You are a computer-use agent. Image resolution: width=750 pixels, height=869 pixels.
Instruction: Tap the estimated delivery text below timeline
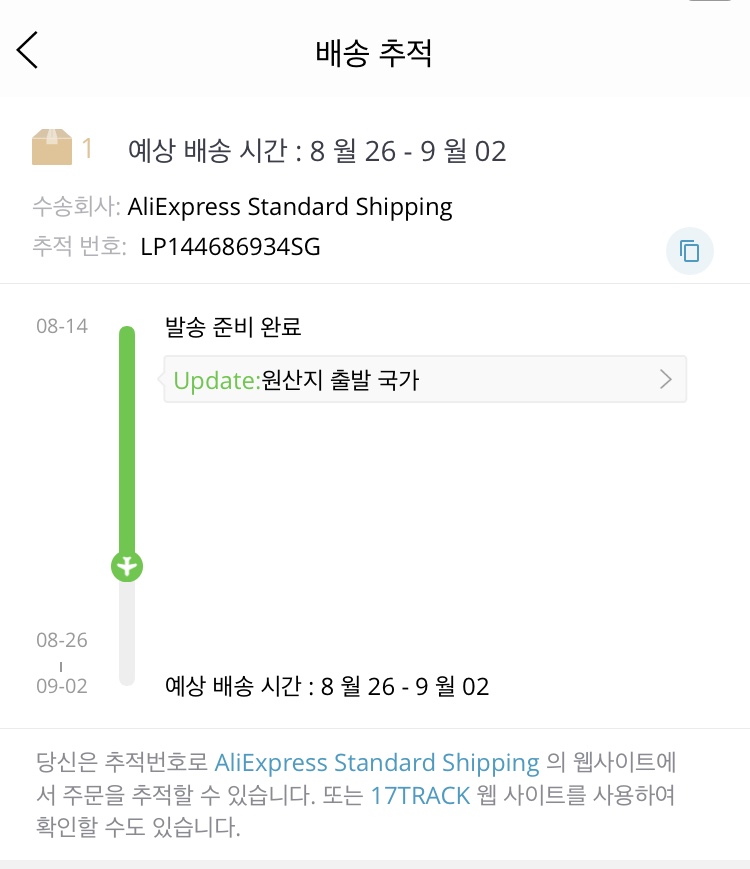tap(326, 687)
